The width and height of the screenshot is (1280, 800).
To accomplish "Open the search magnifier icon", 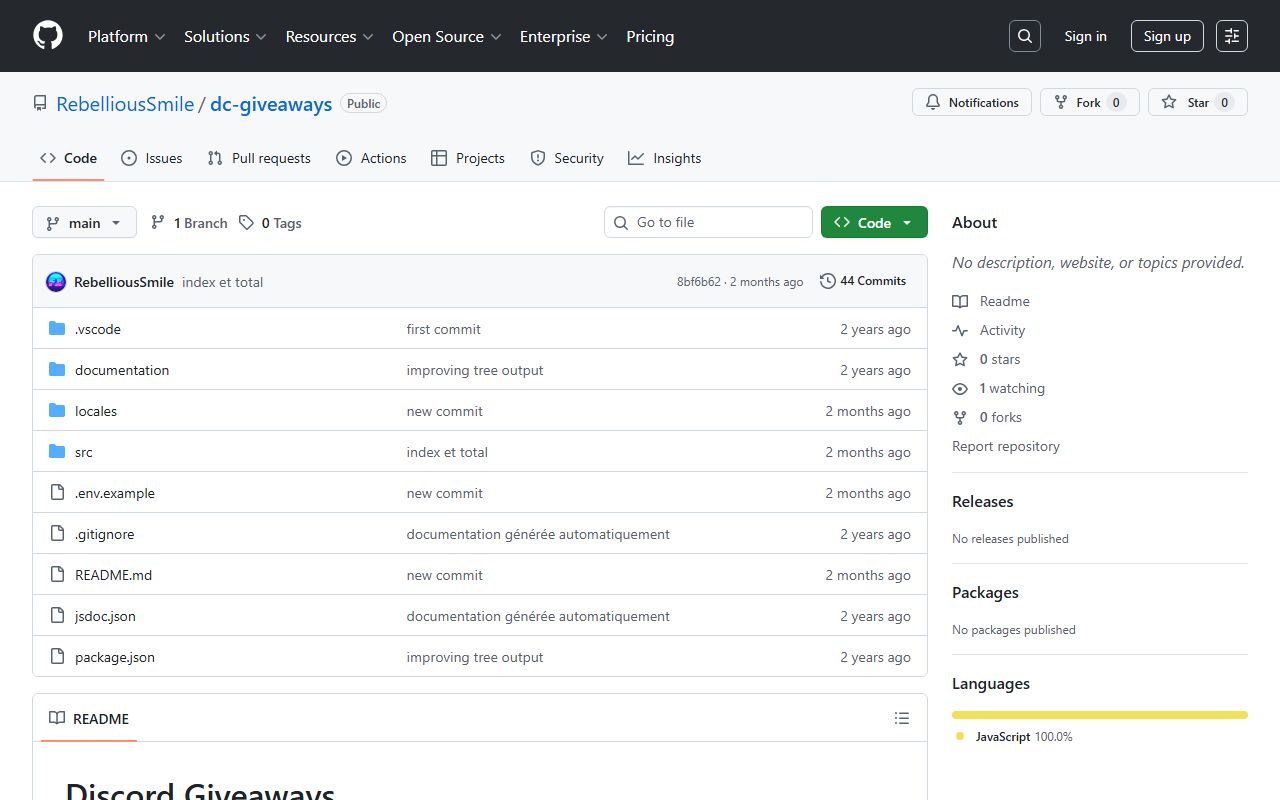I will pos(1024,36).
